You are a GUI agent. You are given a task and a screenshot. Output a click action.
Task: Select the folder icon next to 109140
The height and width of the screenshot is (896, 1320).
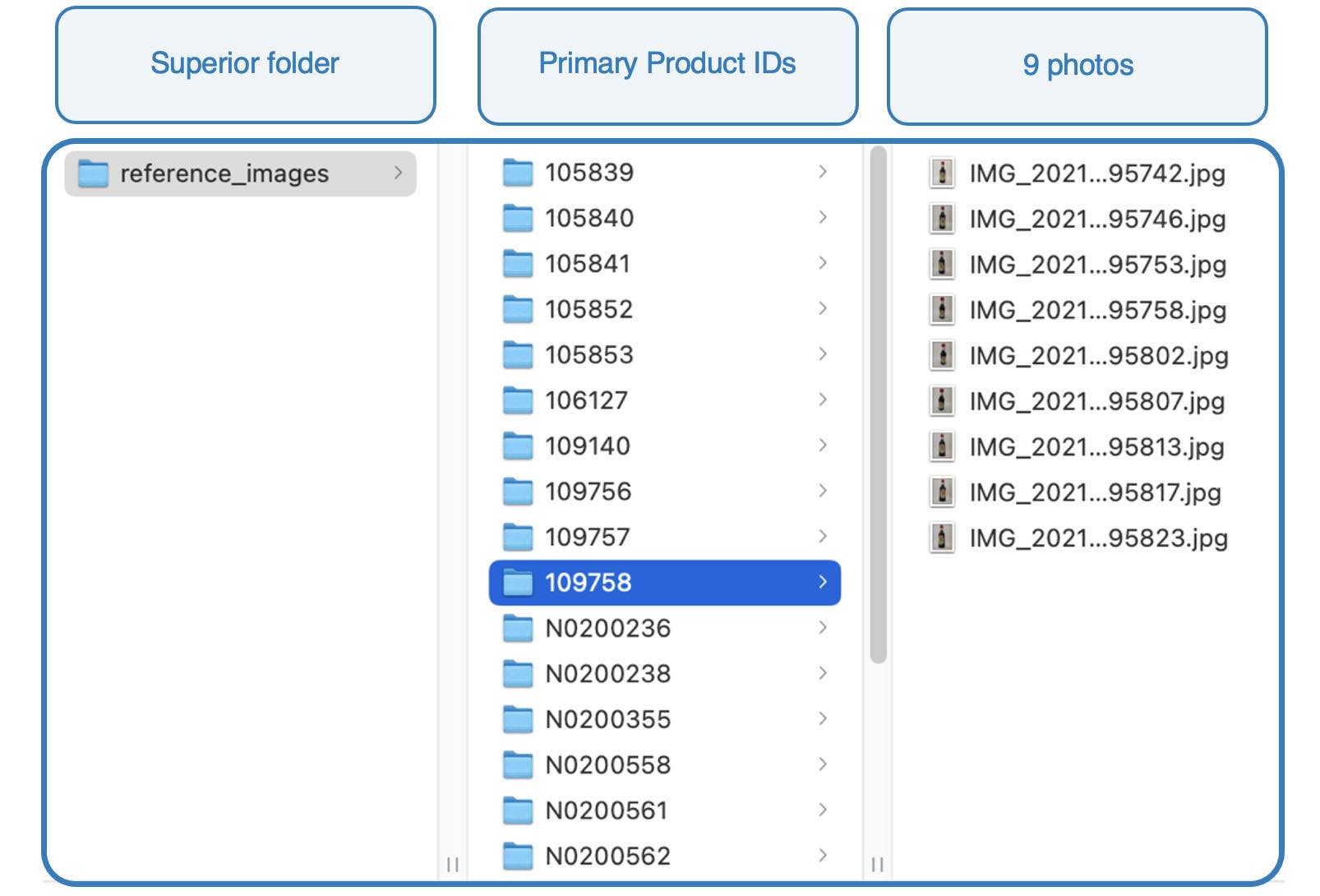coord(518,446)
